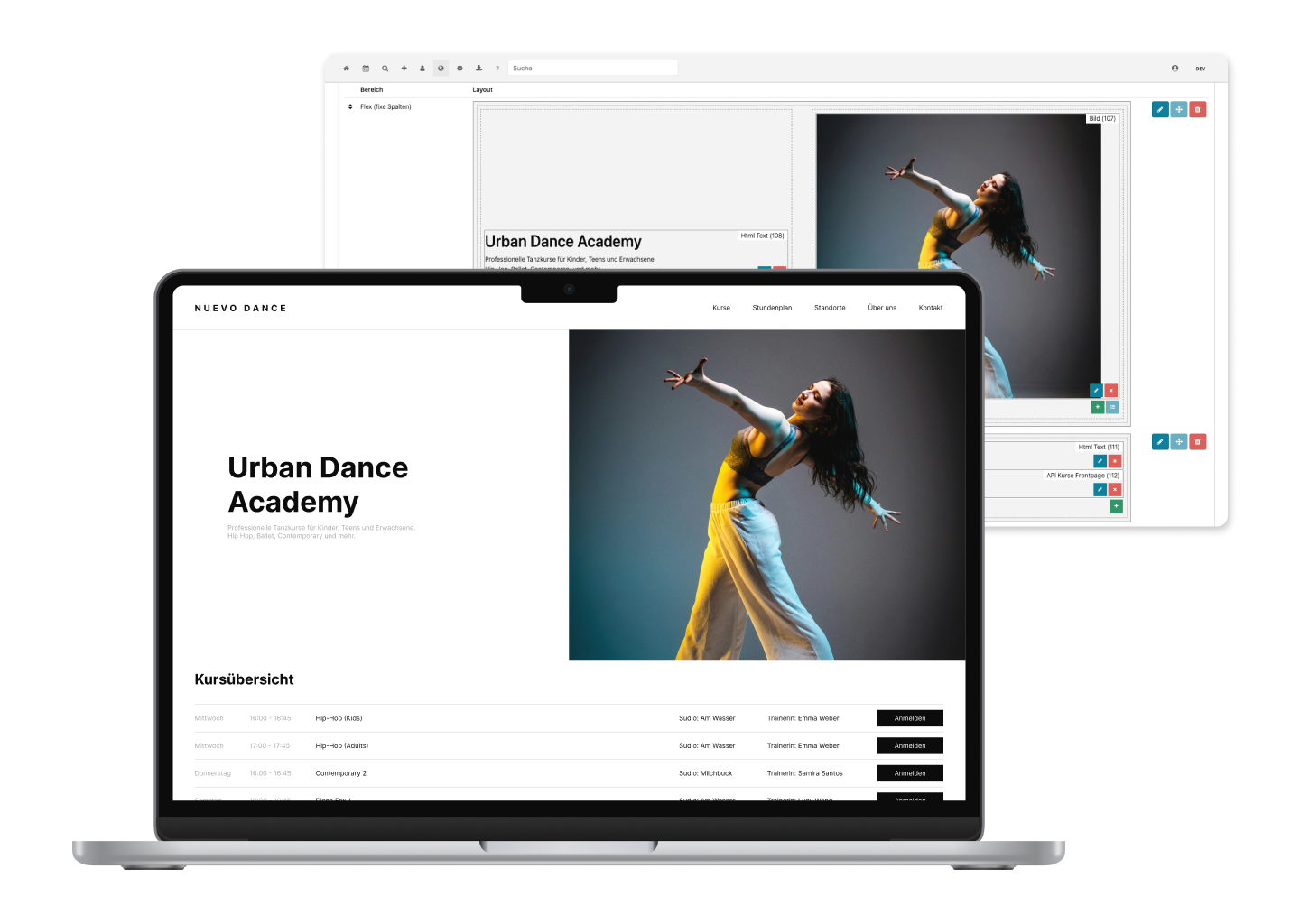Open the question mark help icon
This screenshot has height=924, width=1300.
(497, 69)
